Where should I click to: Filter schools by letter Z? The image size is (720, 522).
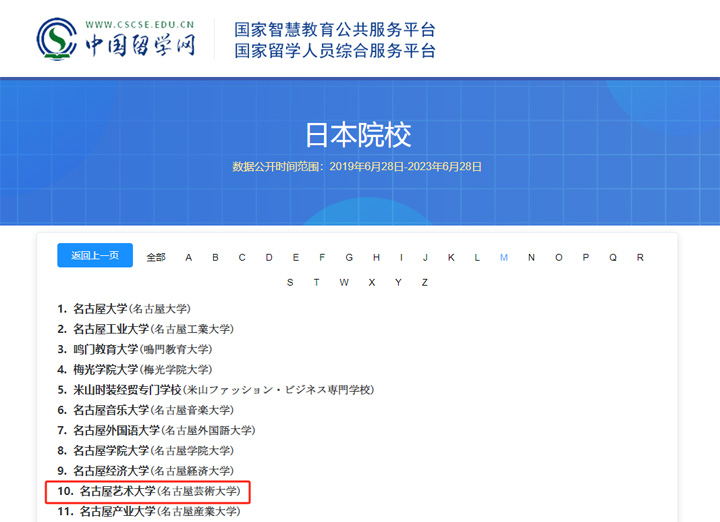pos(425,282)
